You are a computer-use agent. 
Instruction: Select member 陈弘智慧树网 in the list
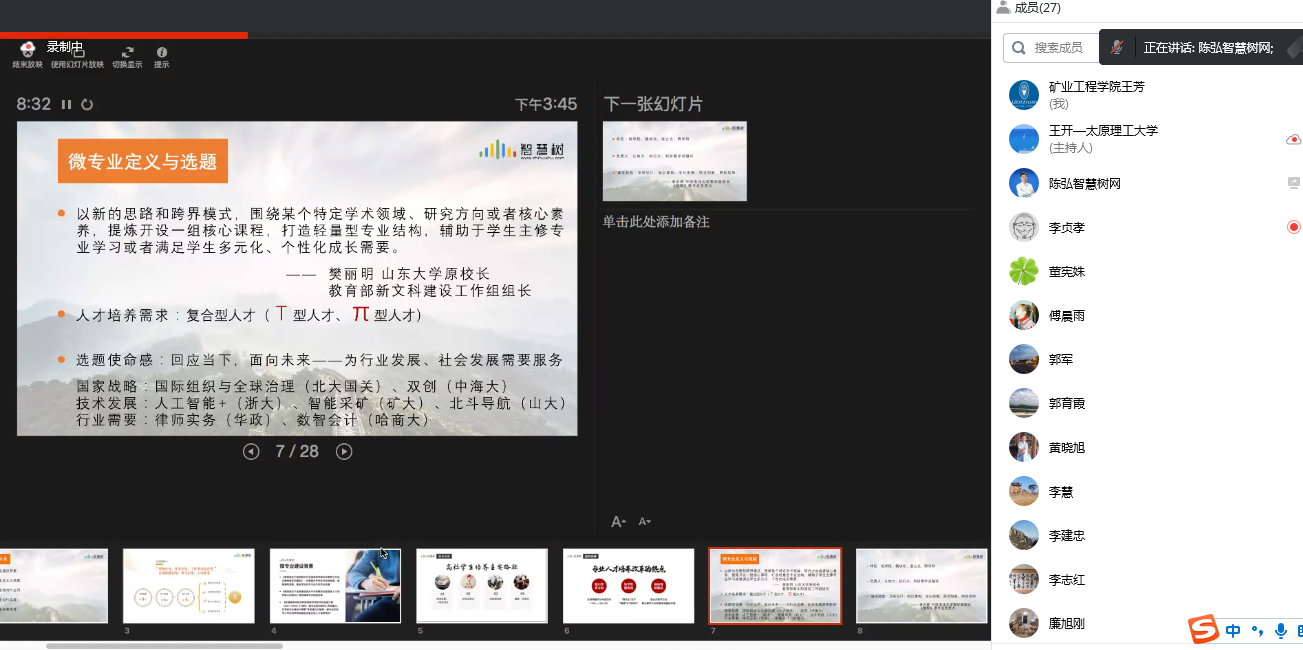[x=1084, y=184]
